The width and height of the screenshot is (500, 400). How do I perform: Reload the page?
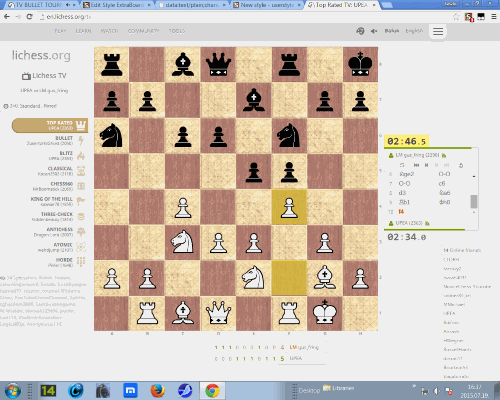click(29, 17)
